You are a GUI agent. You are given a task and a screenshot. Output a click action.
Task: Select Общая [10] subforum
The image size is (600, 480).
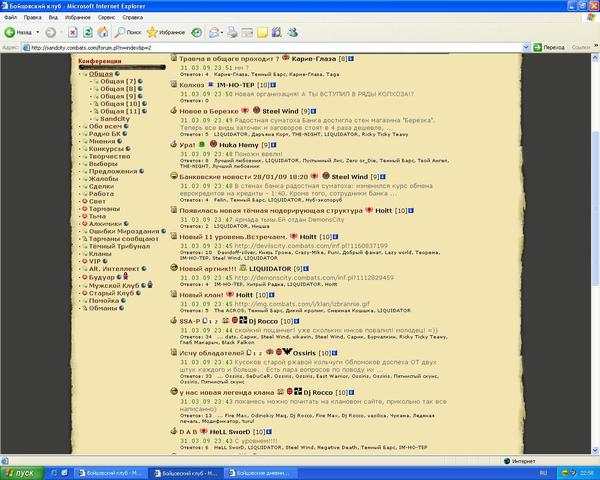pos(120,104)
